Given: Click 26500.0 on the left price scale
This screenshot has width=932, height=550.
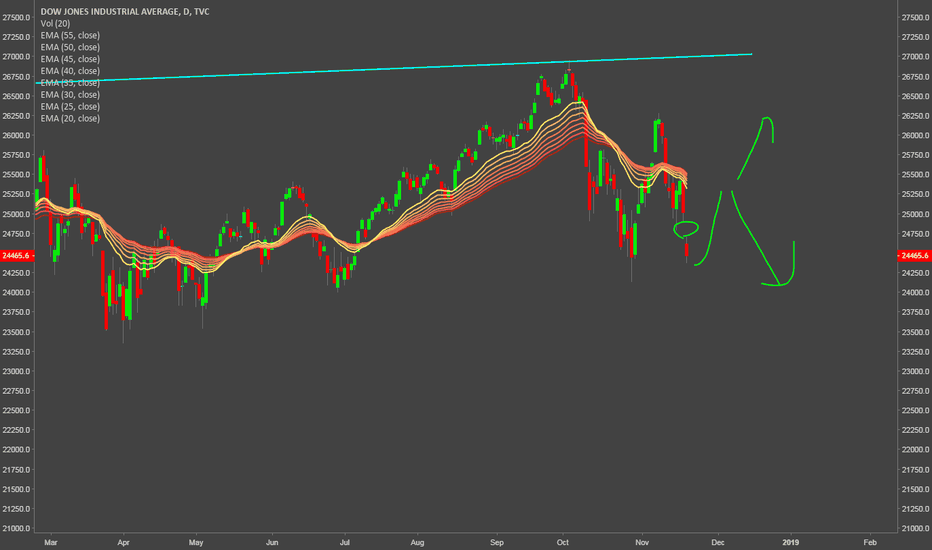Looking at the screenshot, I should tap(16, 96).
